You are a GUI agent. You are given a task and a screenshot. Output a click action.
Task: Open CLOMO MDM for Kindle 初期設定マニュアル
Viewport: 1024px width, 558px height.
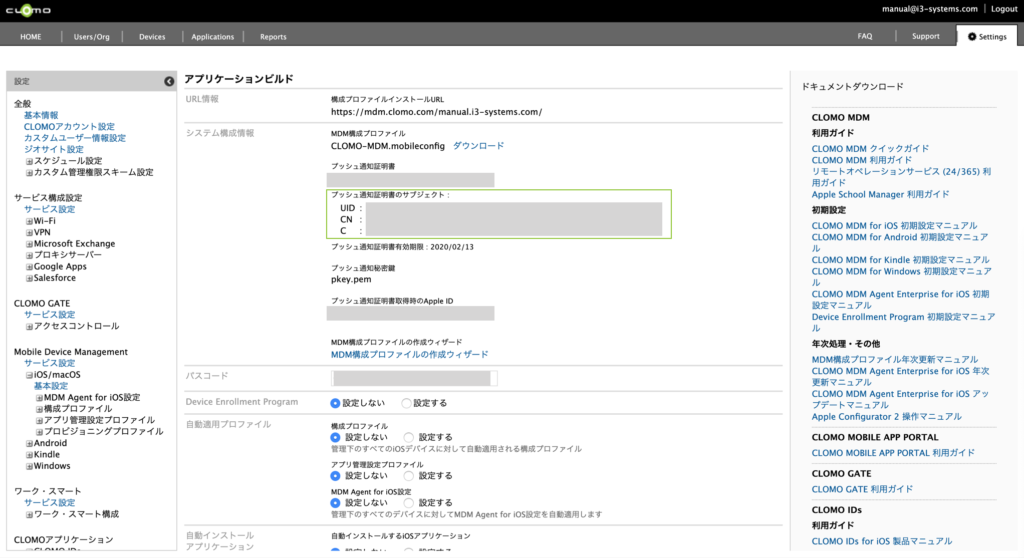click(x=901, y=260)
